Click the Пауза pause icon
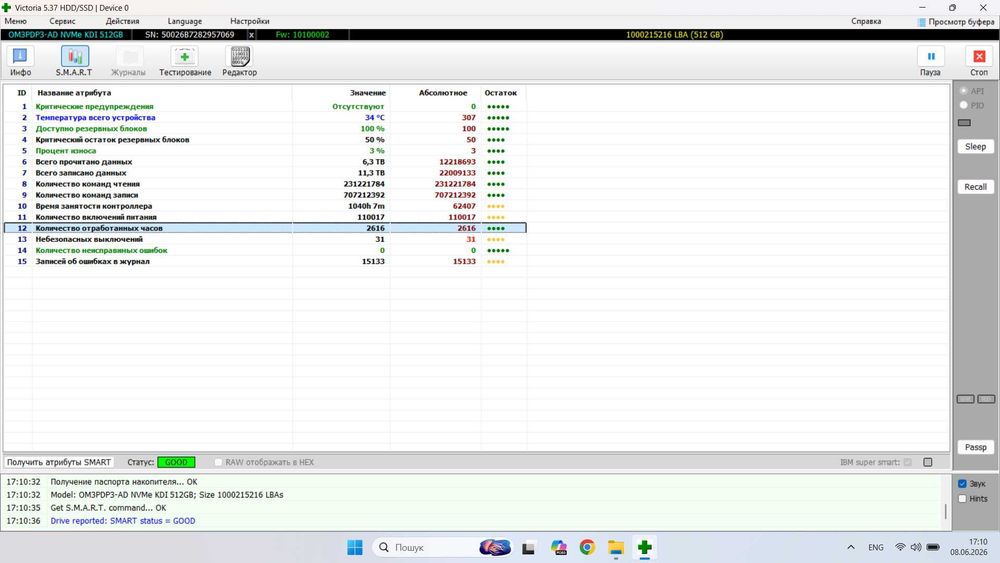 (x=930, y=56)
